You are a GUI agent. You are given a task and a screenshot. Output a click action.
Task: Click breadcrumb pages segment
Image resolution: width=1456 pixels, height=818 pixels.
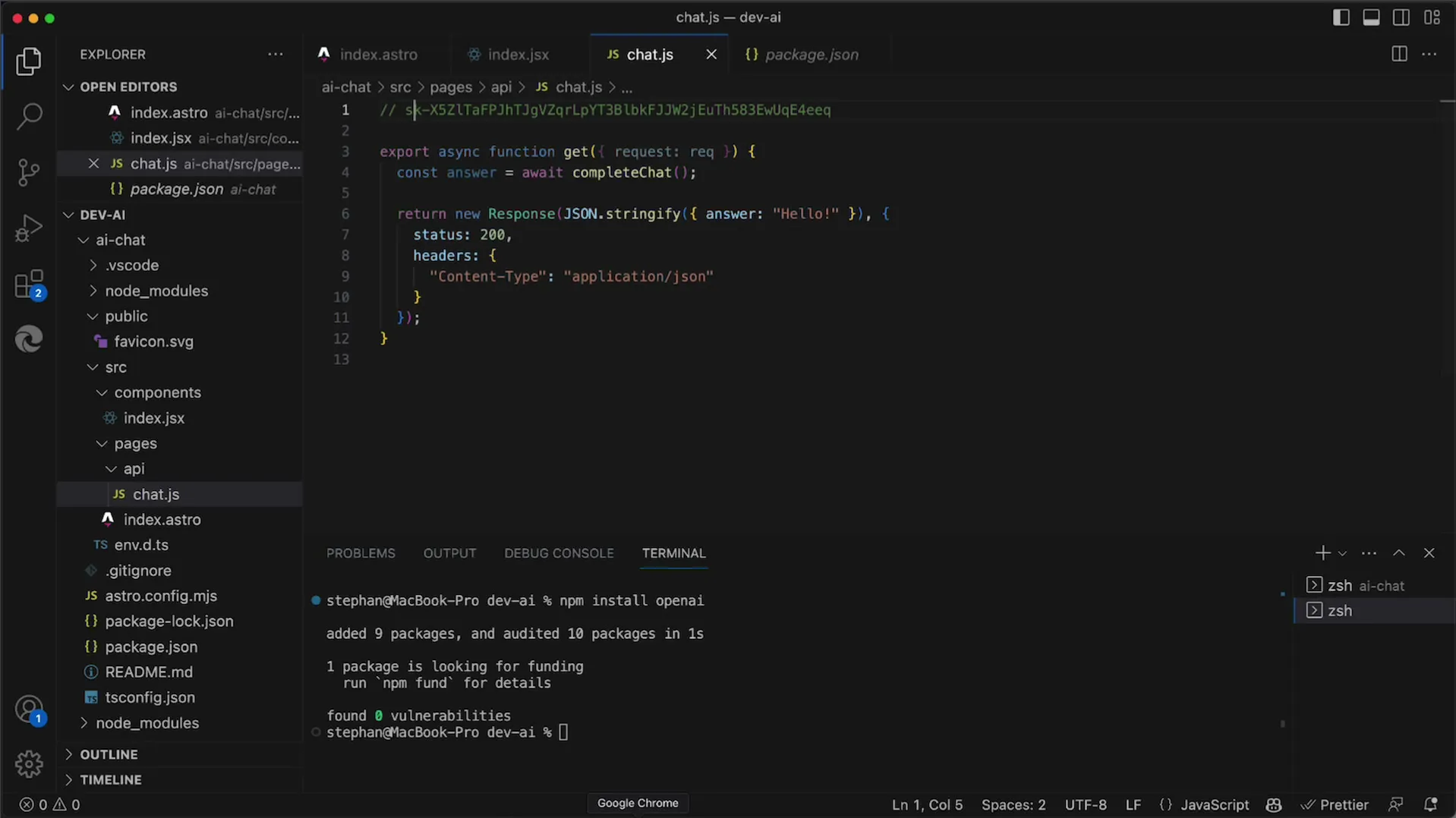coord(451,87)
